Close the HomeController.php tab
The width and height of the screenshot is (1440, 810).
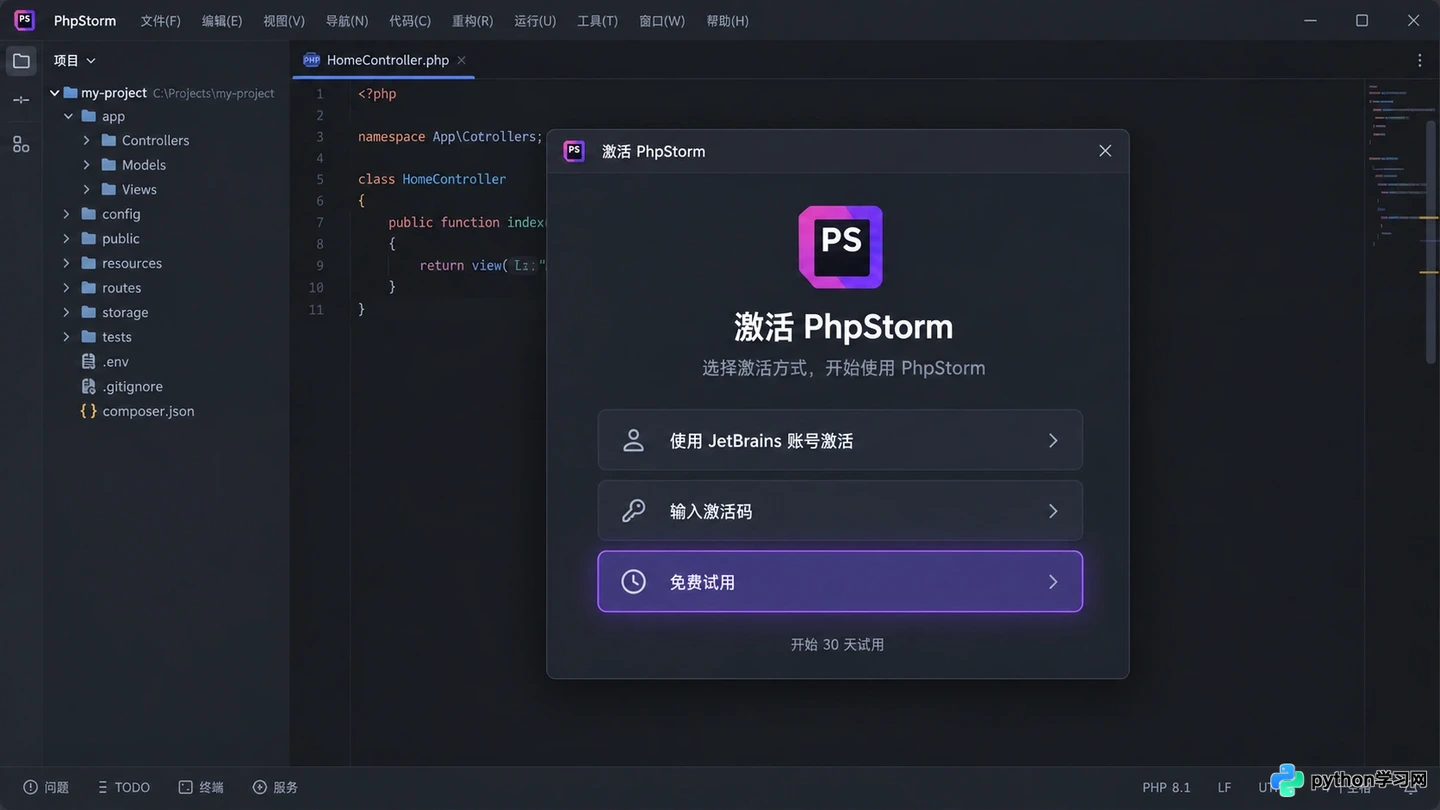(x=461, y=60)
